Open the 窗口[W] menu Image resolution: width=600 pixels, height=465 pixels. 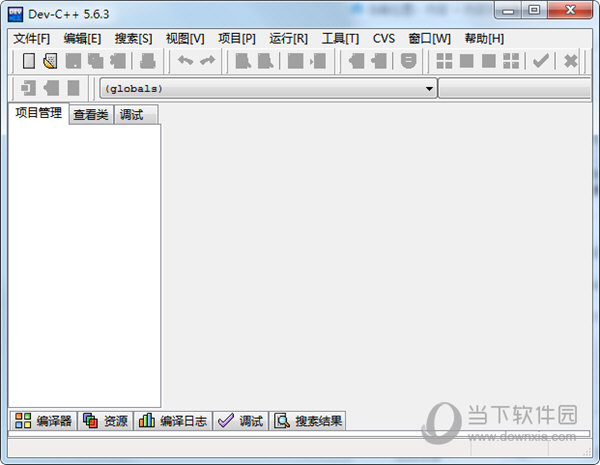(x=429, y=39)
